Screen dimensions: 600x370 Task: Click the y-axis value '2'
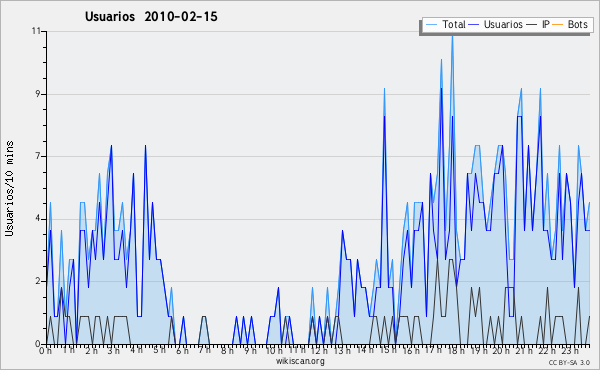pos(38,281)
